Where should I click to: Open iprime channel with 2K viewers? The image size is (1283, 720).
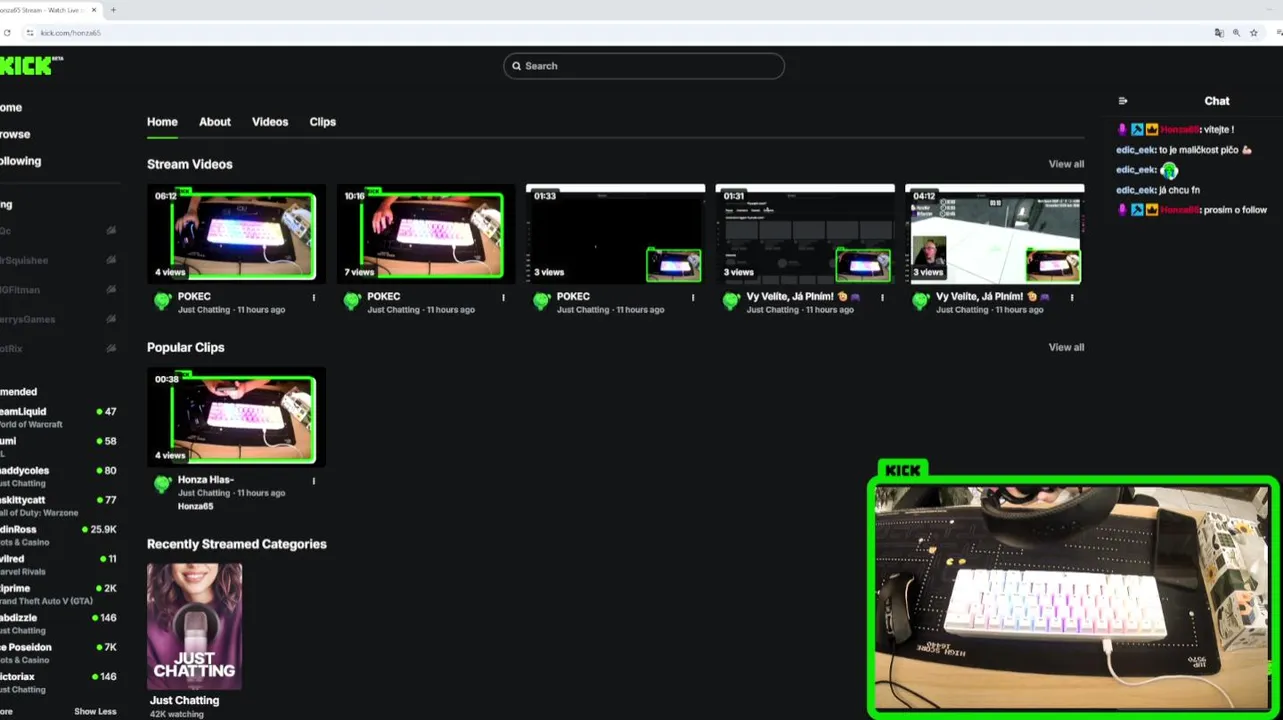tap(58, 594)
